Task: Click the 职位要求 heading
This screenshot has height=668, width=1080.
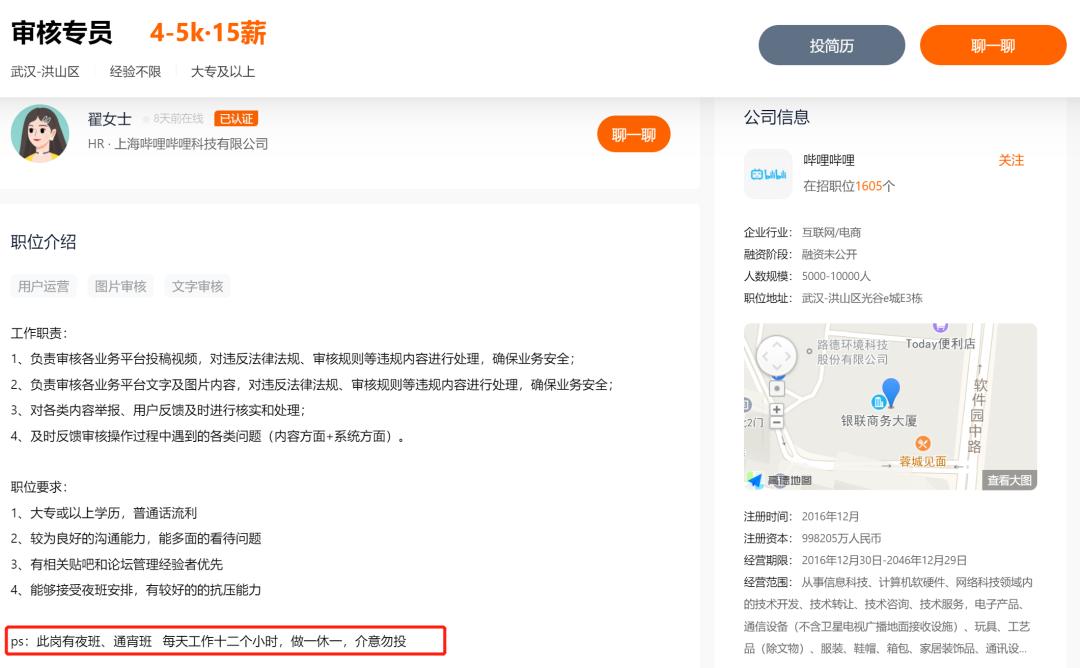Action: coord(39,487)
